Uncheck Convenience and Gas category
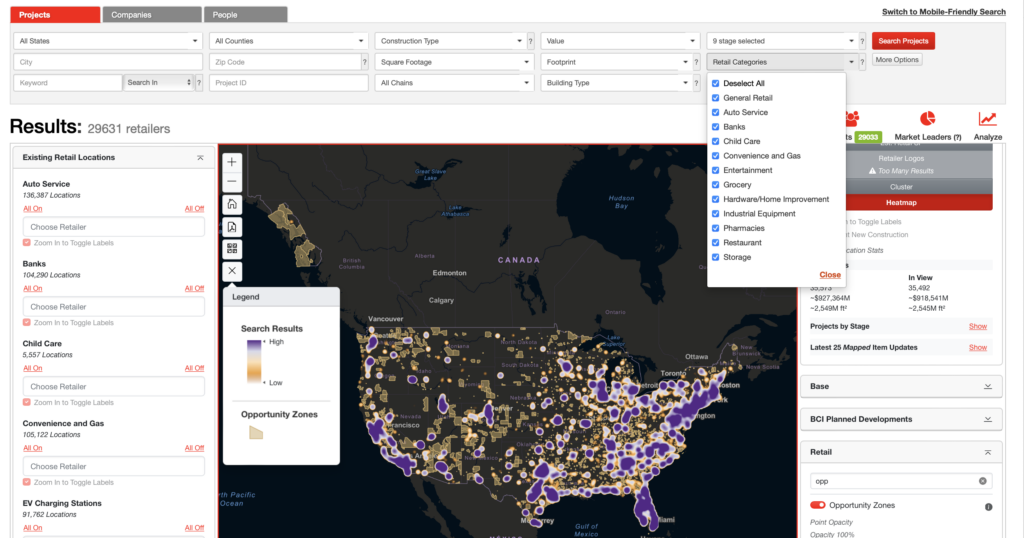1024x538 pixels. pos(716,156)
